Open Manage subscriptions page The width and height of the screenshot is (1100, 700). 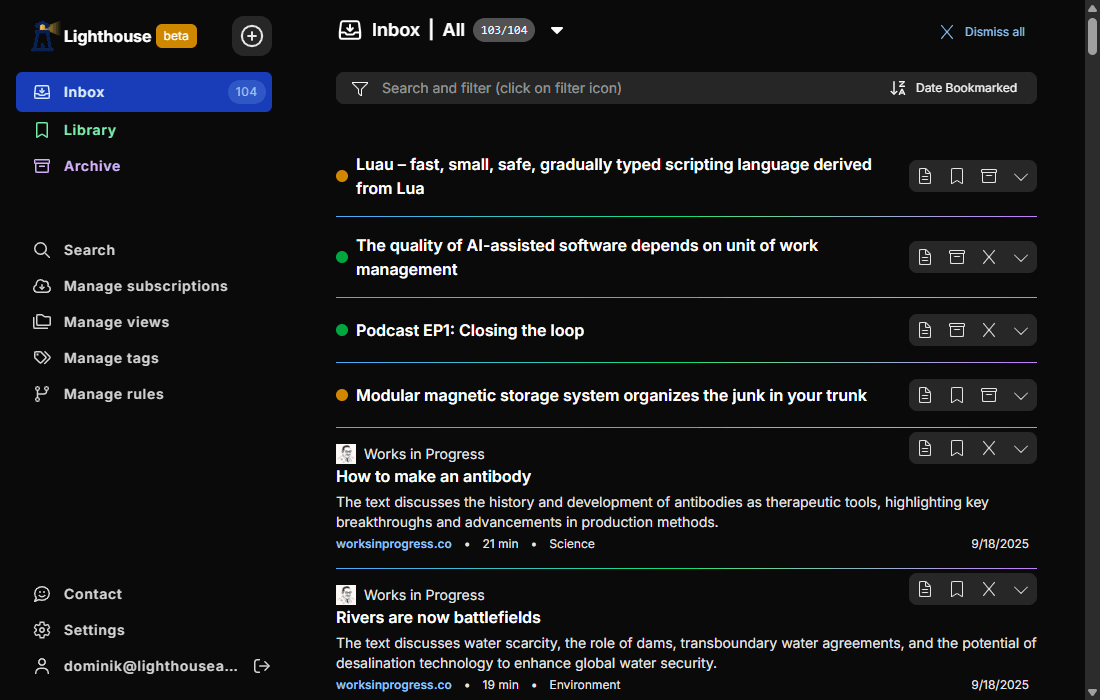[145, 286]
